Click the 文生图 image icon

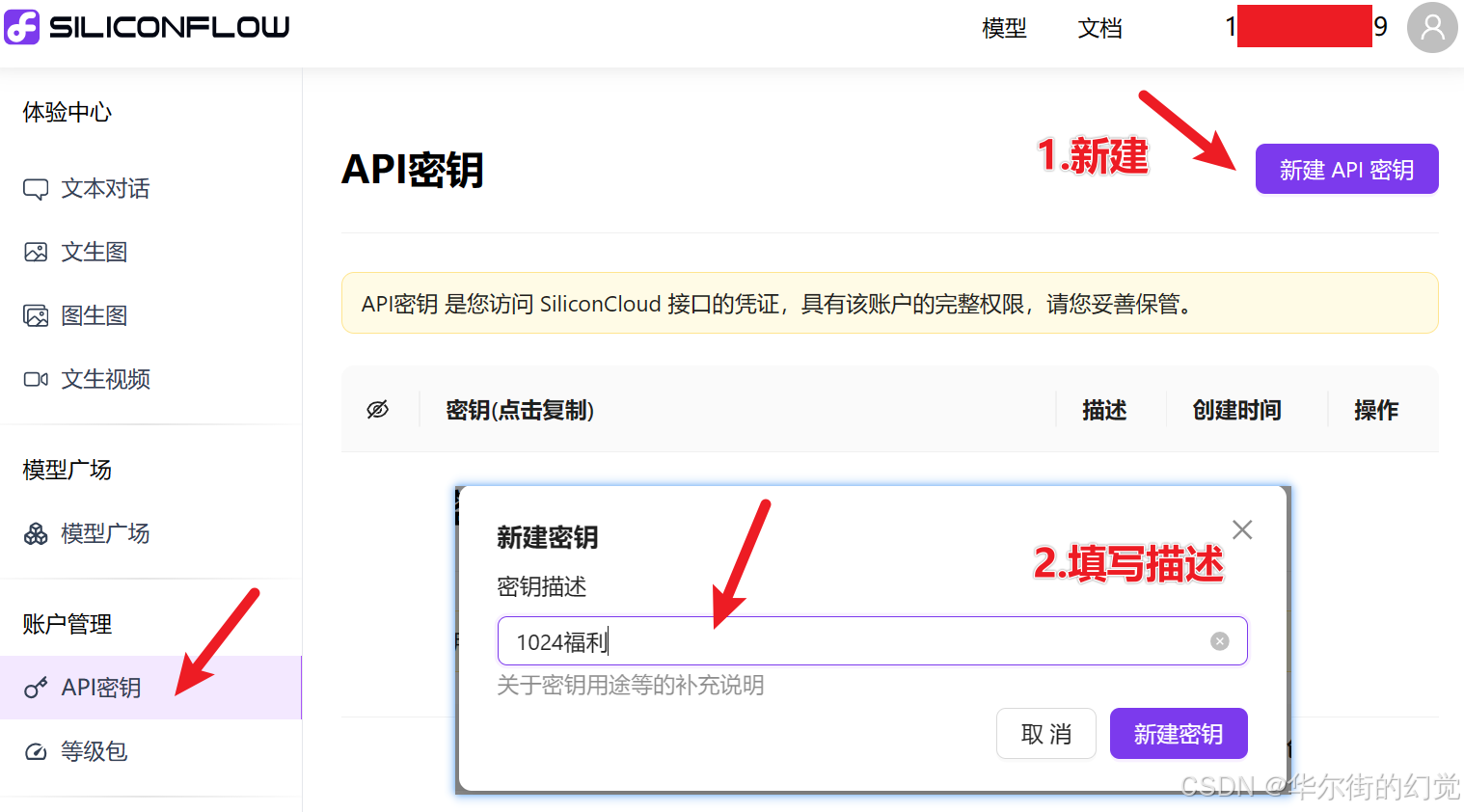point(36,253)
